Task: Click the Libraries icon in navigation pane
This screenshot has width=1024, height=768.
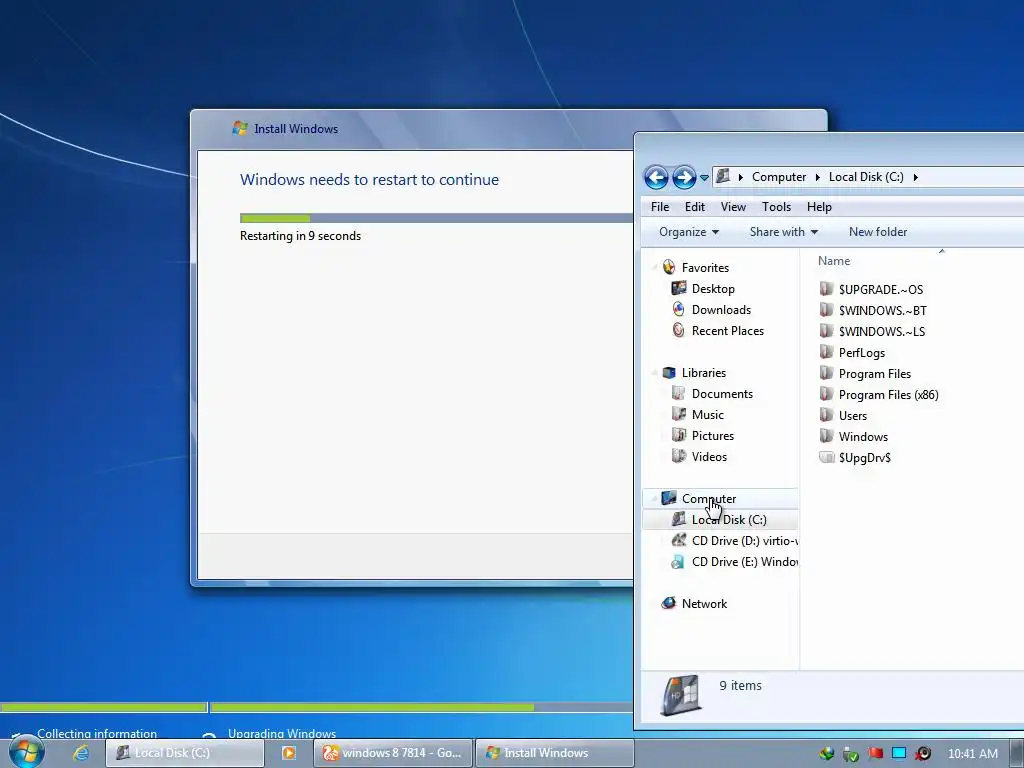Action: [669, 372]
